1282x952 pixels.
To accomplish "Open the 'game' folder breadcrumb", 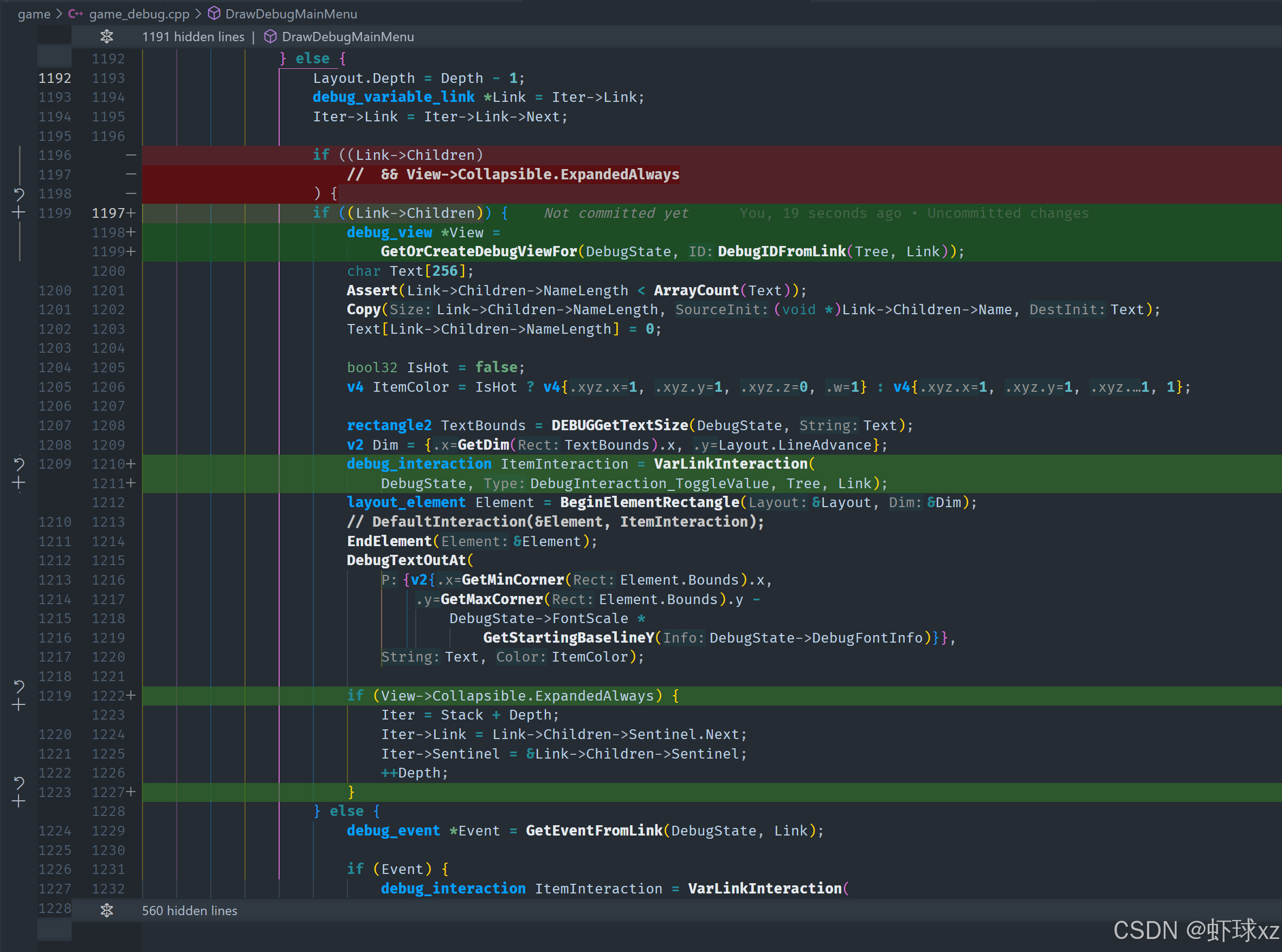I will tap(34, 14).
